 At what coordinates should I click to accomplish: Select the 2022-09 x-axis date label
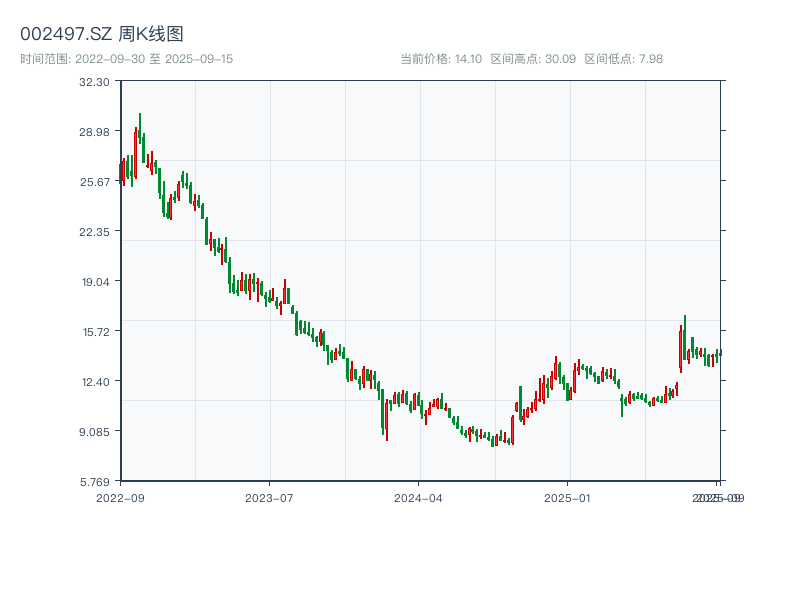click(120, 497)
